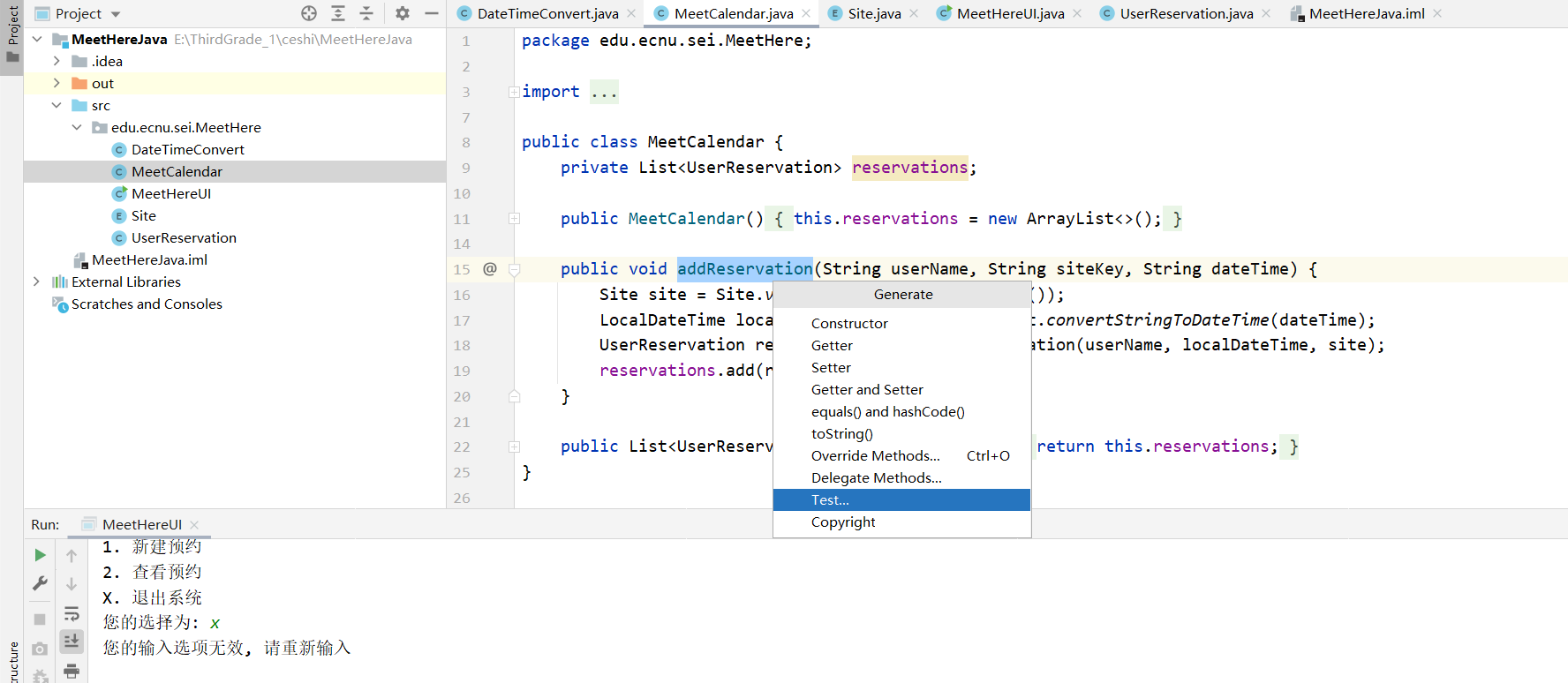Stop the running process square icon
Viewport: 1568px width, 683px height.
[x=40, y=619]
